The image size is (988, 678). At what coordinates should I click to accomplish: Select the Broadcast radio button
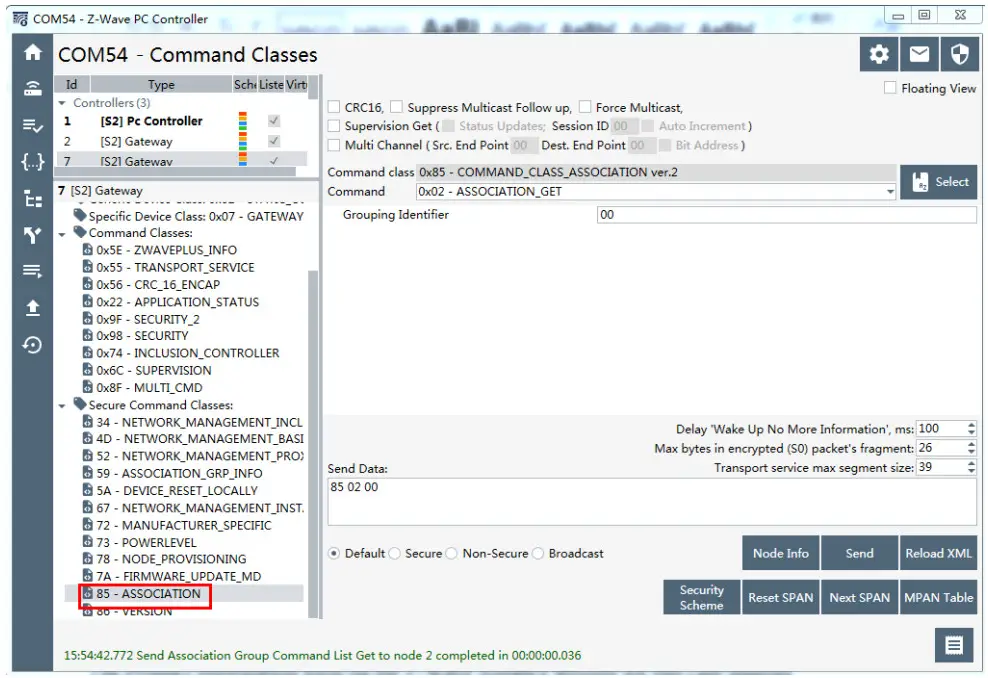(x=539, y=552)
